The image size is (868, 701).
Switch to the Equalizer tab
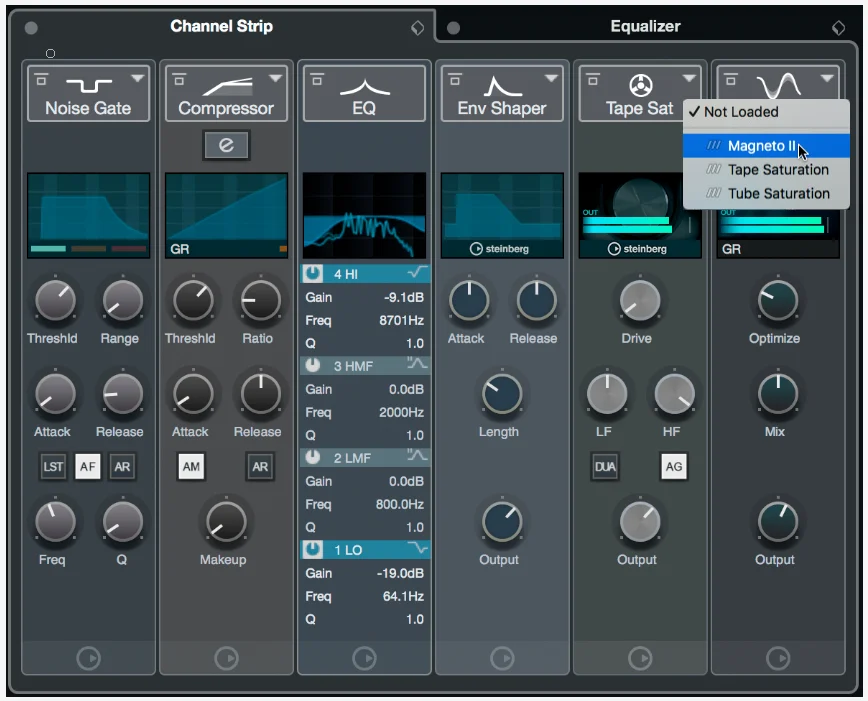(x=645, y=26)
